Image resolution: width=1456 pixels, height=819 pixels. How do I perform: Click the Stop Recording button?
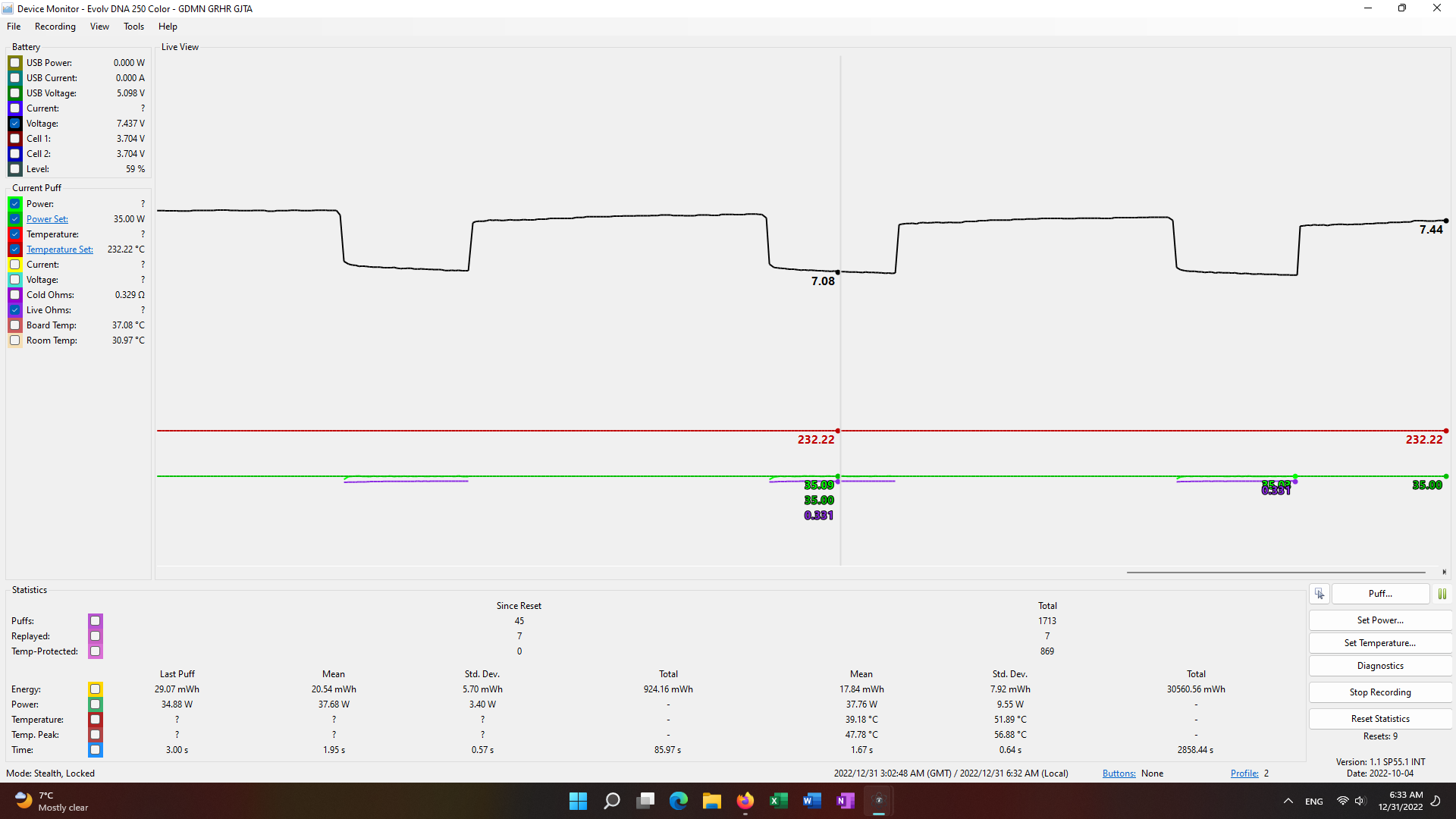[1379, 692]
